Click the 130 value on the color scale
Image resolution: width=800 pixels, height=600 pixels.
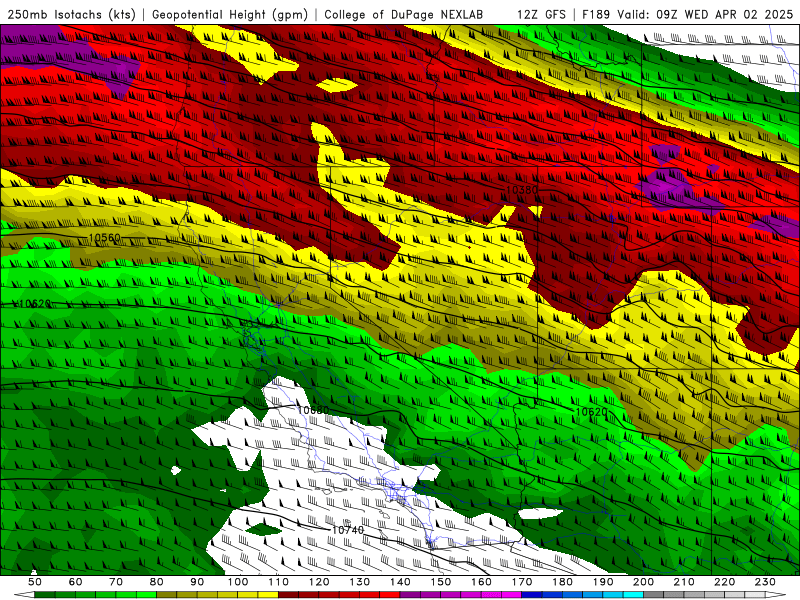(360, 582)
